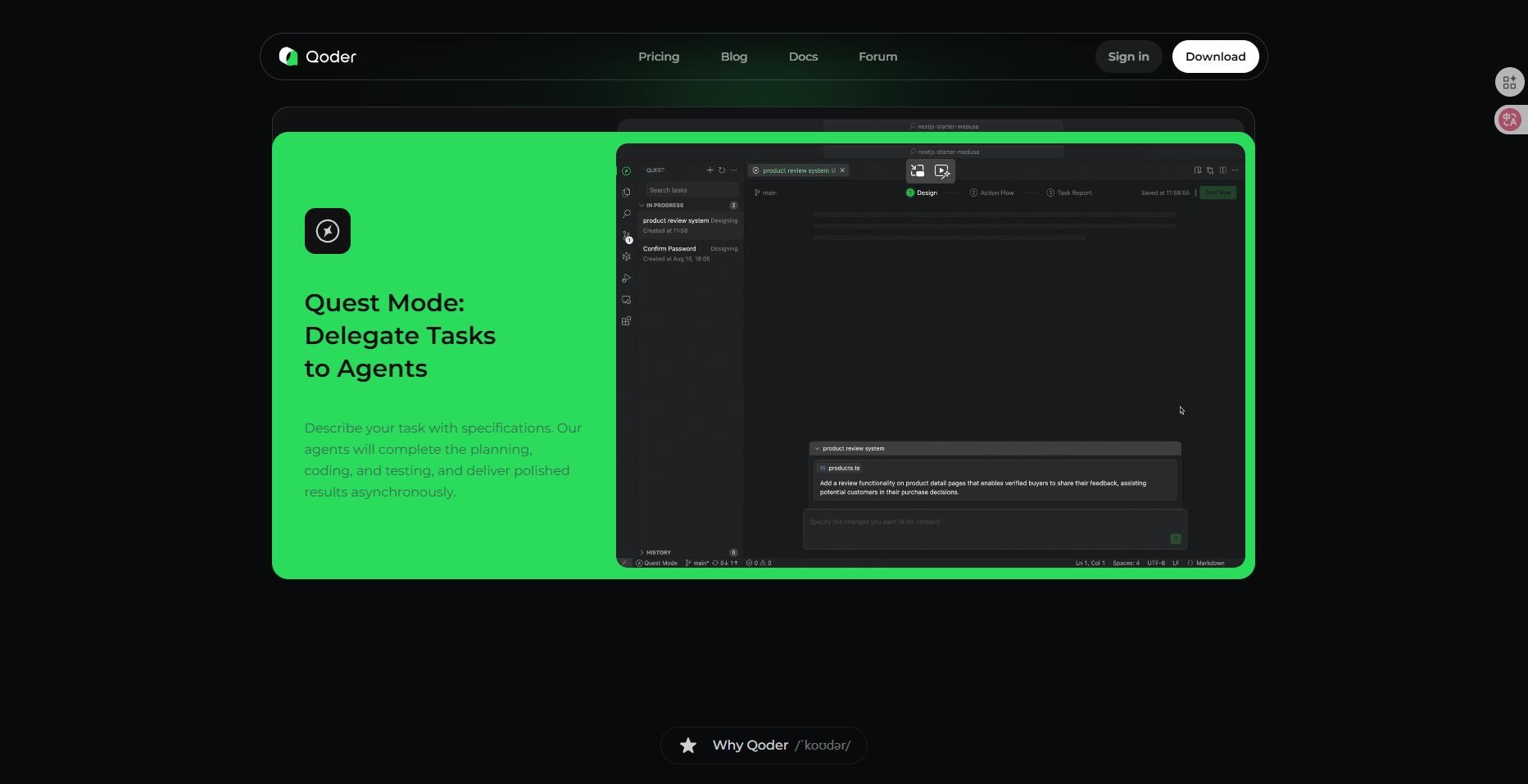Close the product review system tab
1528x784 pixels.
click(842, 170)
